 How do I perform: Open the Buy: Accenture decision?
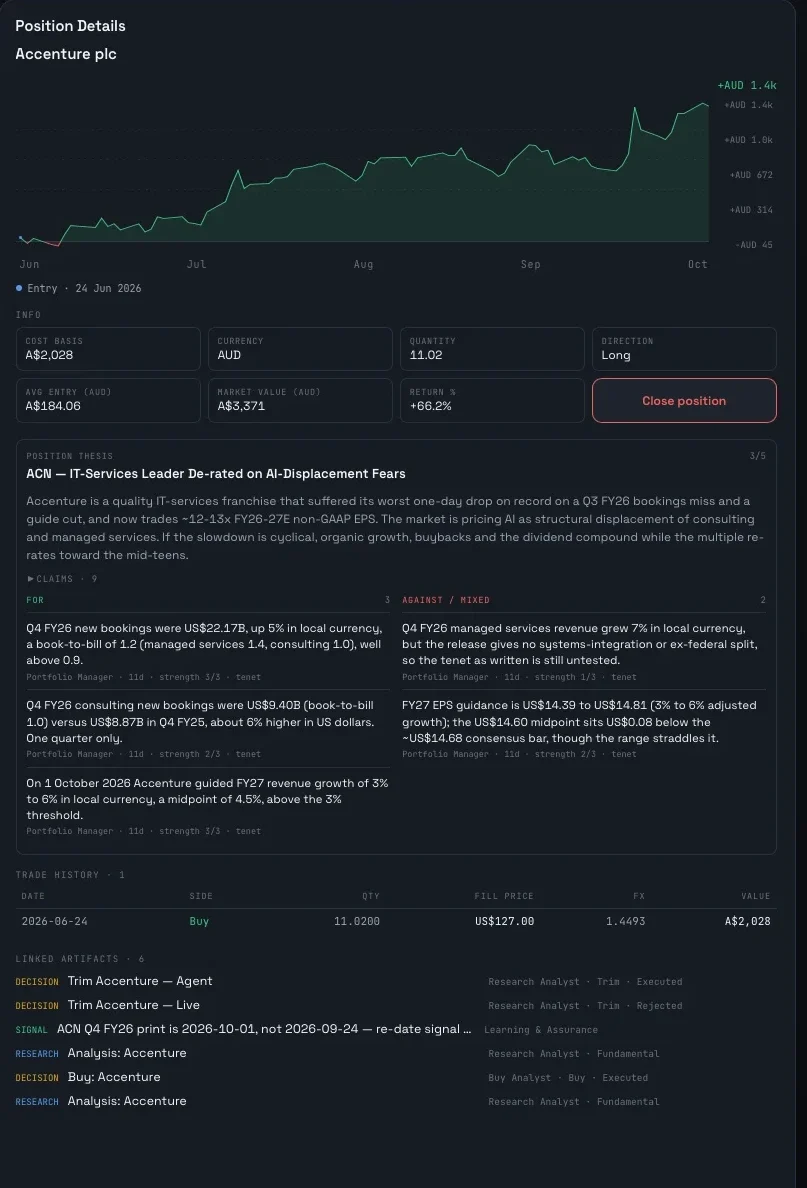tap(114, 1077)
